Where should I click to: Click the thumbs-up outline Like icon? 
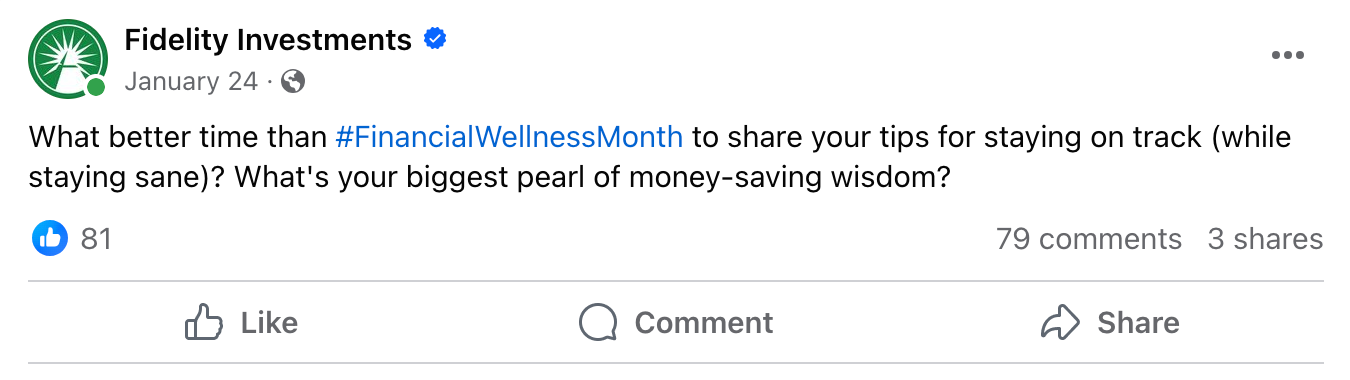(204, 322)
